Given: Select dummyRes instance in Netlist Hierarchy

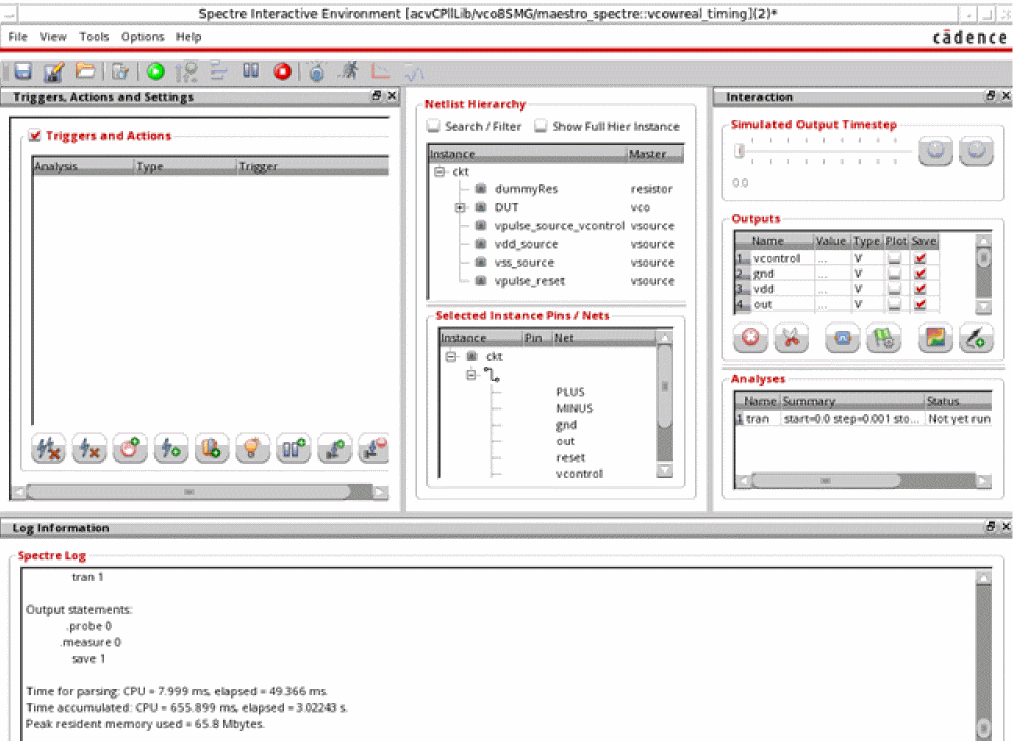Looking at the screenshot, I should 526,189.
